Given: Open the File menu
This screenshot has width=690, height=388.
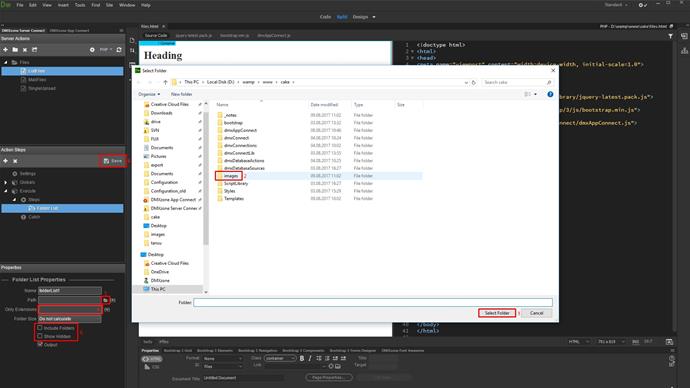Looking at the screenshot, I should pos(20,5).
